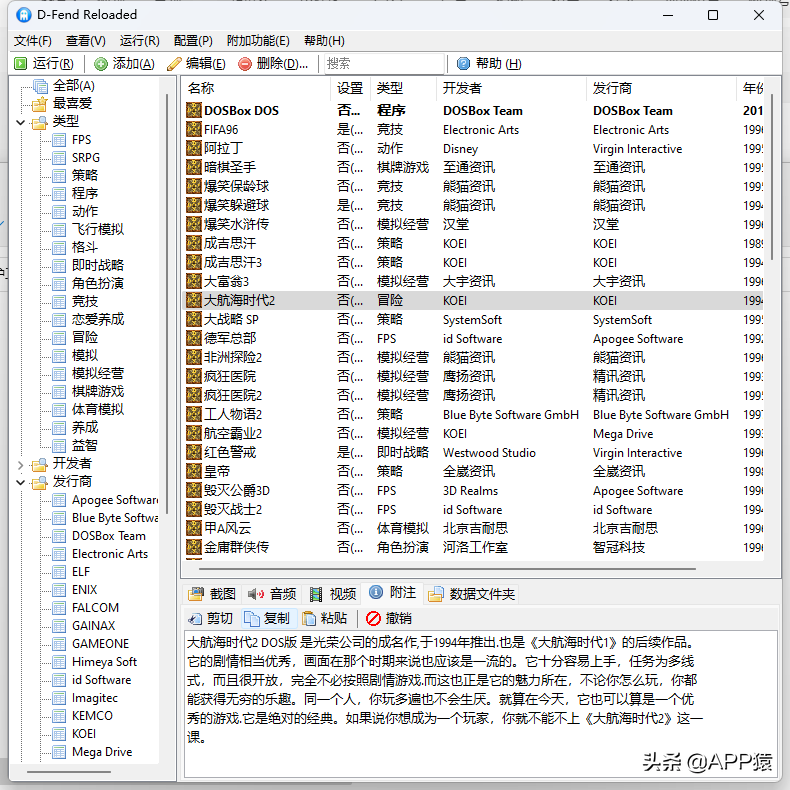Select the 工人物语2 game row
The height and width of the screenshot is (790, 790).
tap(473, 414)
